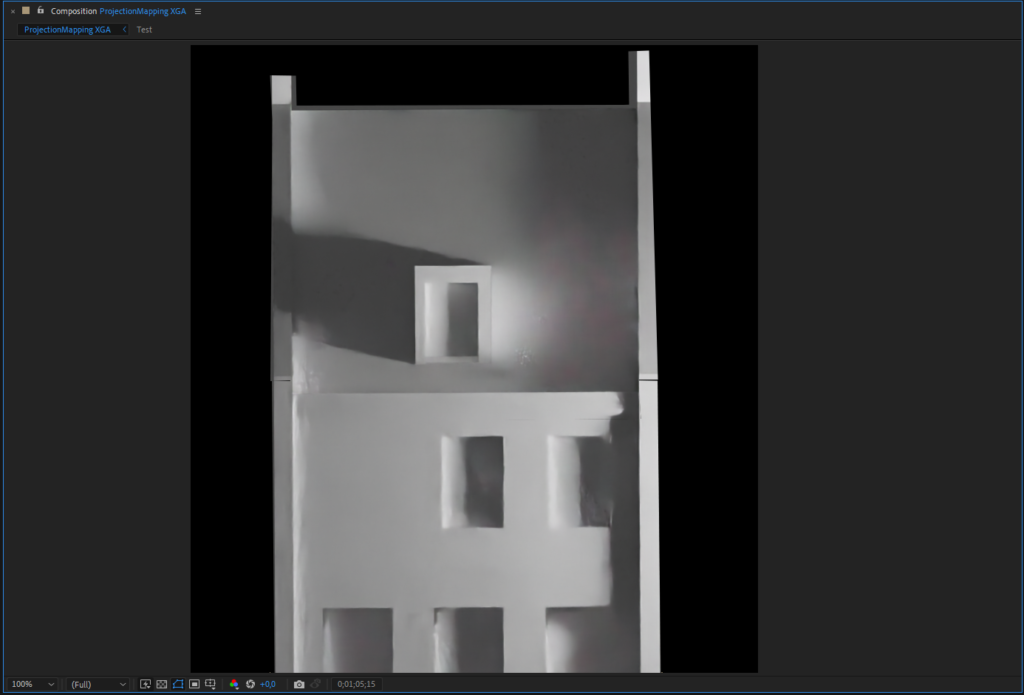The height and width of the screenshot is (695, 1024).
Task: Click the current time 0;01;05;15 display
Action: 356,684
